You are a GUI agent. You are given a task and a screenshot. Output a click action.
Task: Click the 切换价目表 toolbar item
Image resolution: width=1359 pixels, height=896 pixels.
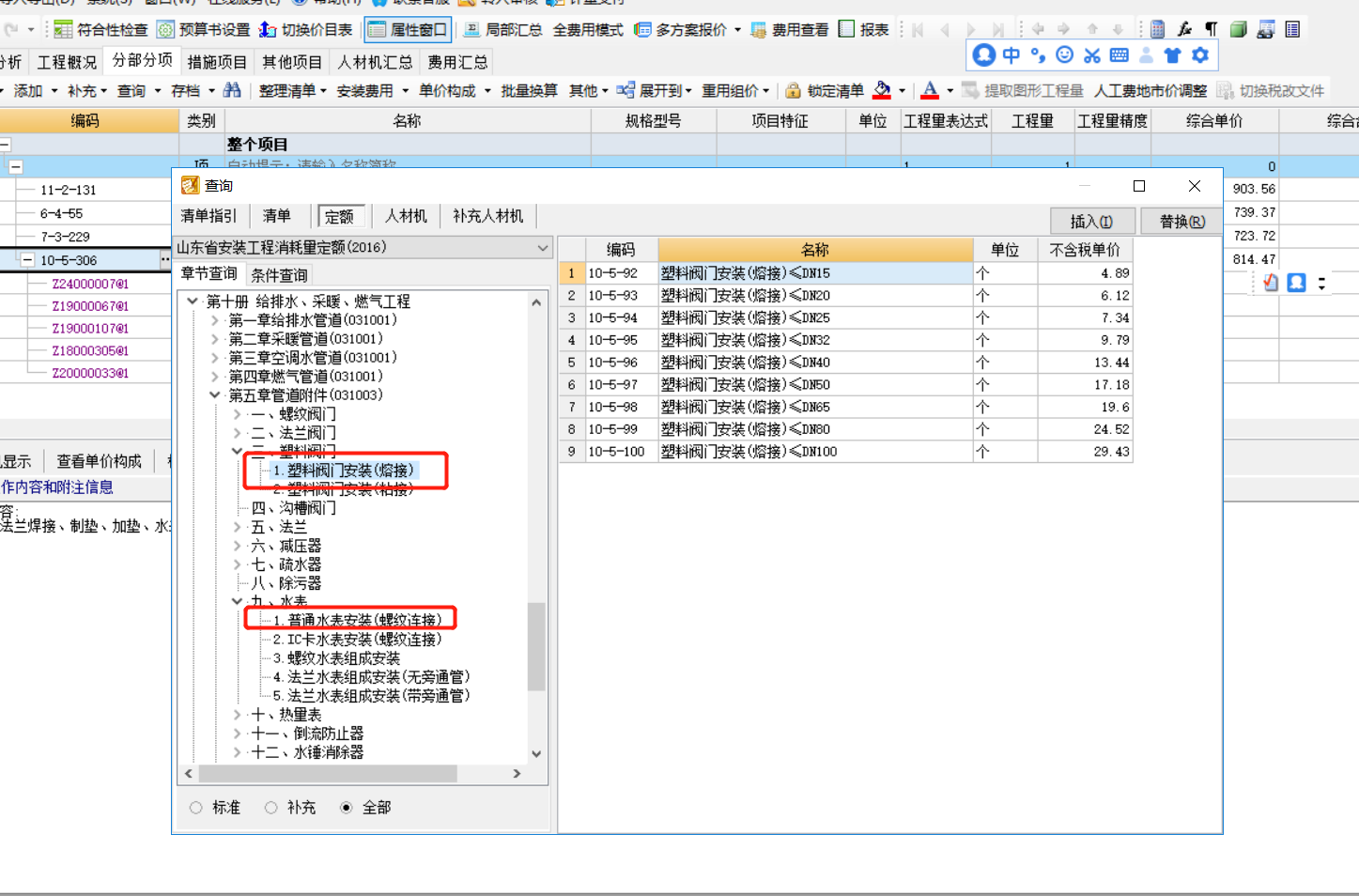[305, 30]
